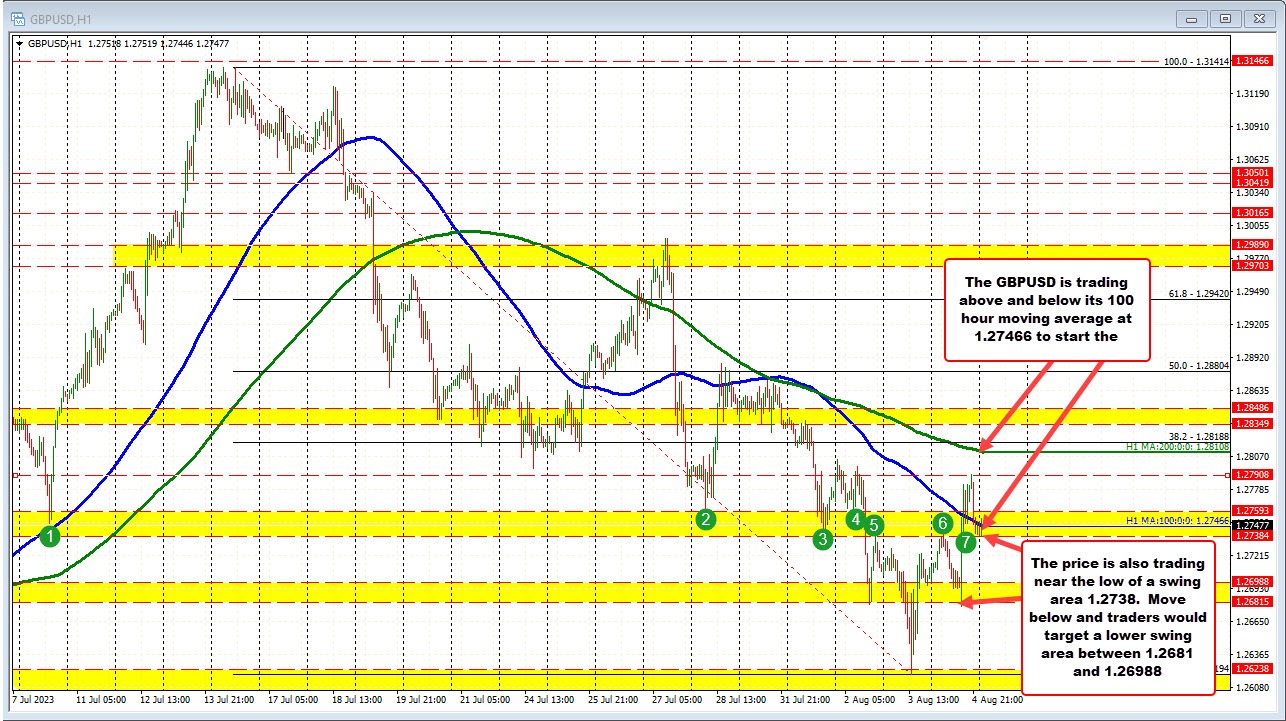Select the swing area 1.2738 annotation box
The image size is (1286, 721).
[1118, 618]
